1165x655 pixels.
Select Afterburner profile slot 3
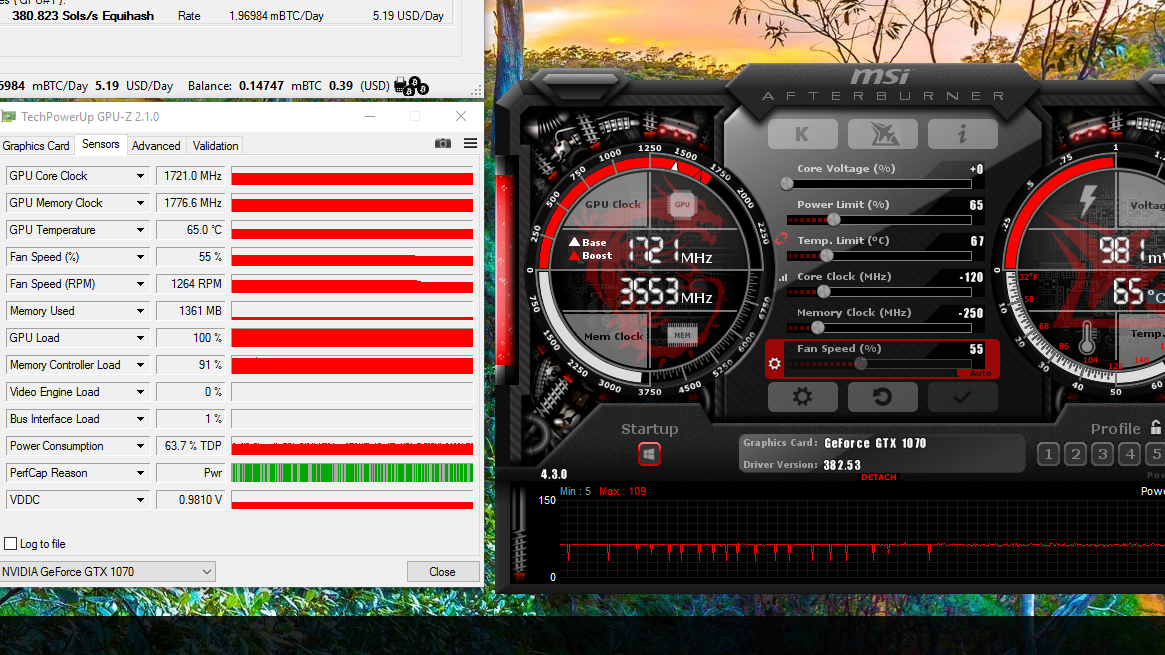(1103, 454)
